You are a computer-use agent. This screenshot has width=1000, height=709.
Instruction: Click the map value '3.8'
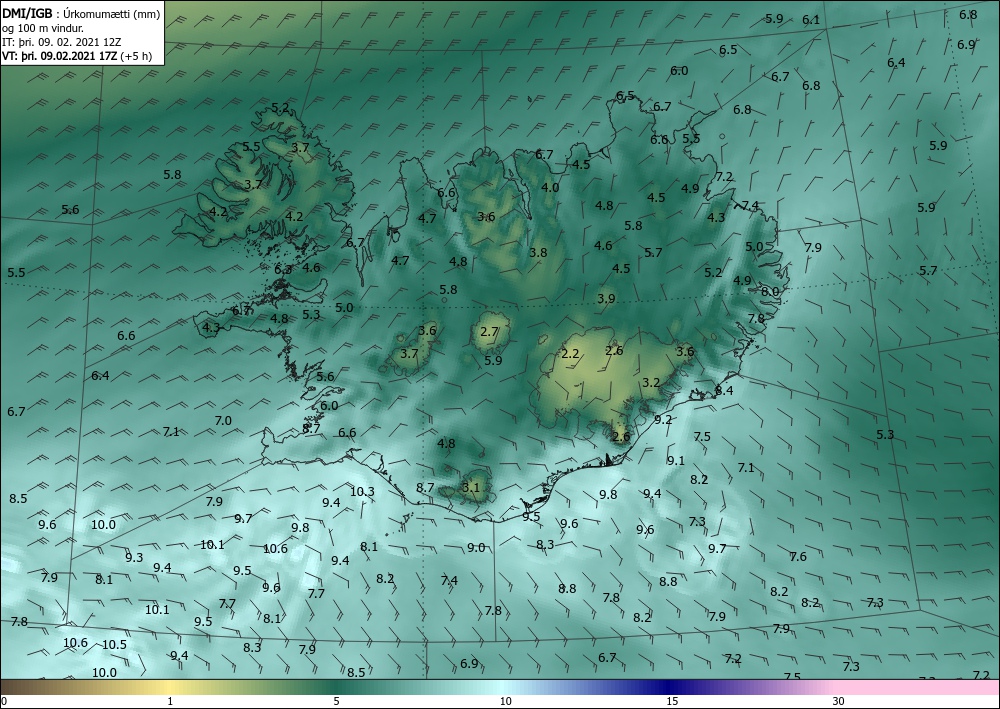pos(538,252)
